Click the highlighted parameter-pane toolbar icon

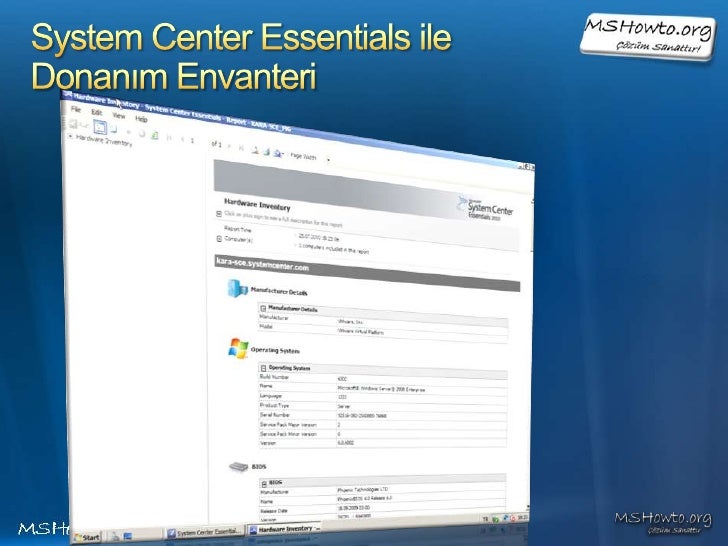[x=100, y=127]
